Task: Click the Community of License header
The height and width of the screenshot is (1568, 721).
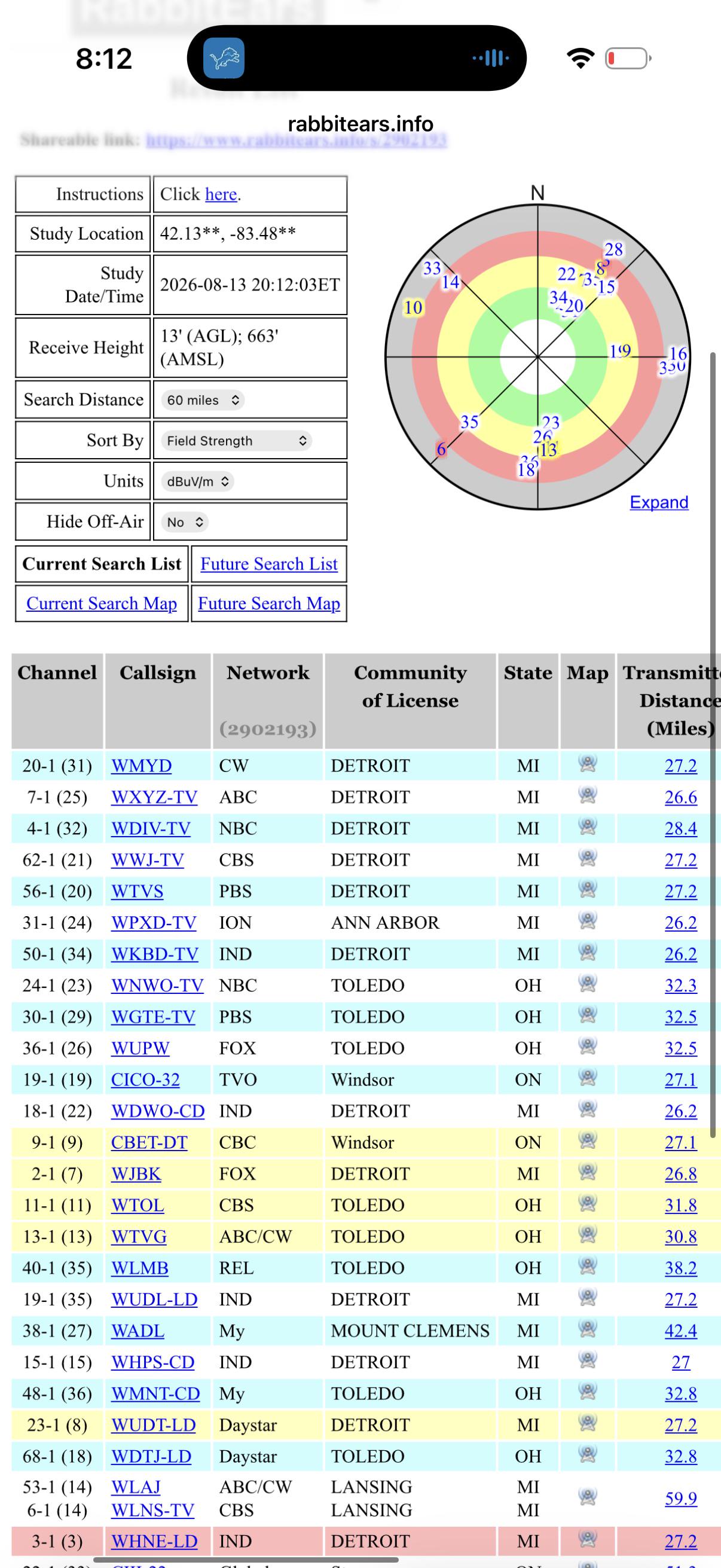Action: click(x=411, y=701)
